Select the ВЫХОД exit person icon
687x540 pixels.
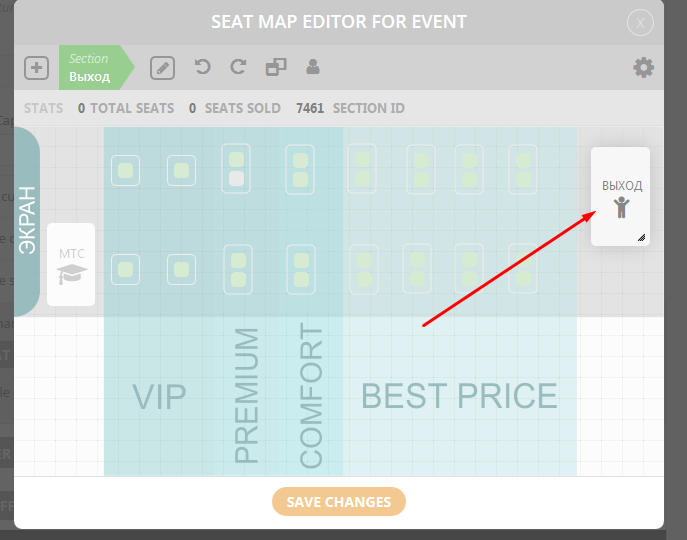621,208
